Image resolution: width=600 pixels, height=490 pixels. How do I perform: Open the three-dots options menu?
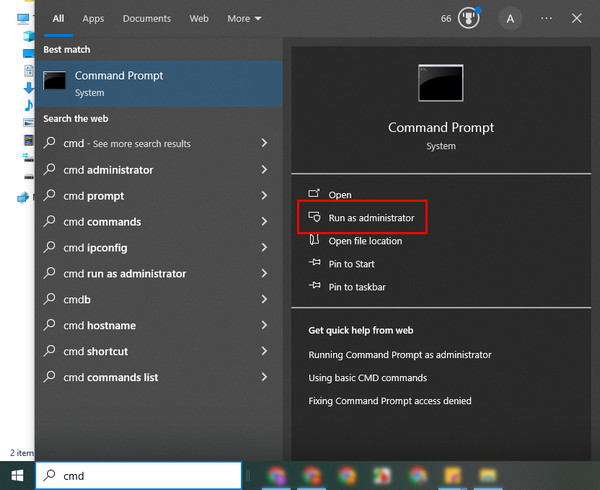[x=545, y=18]
